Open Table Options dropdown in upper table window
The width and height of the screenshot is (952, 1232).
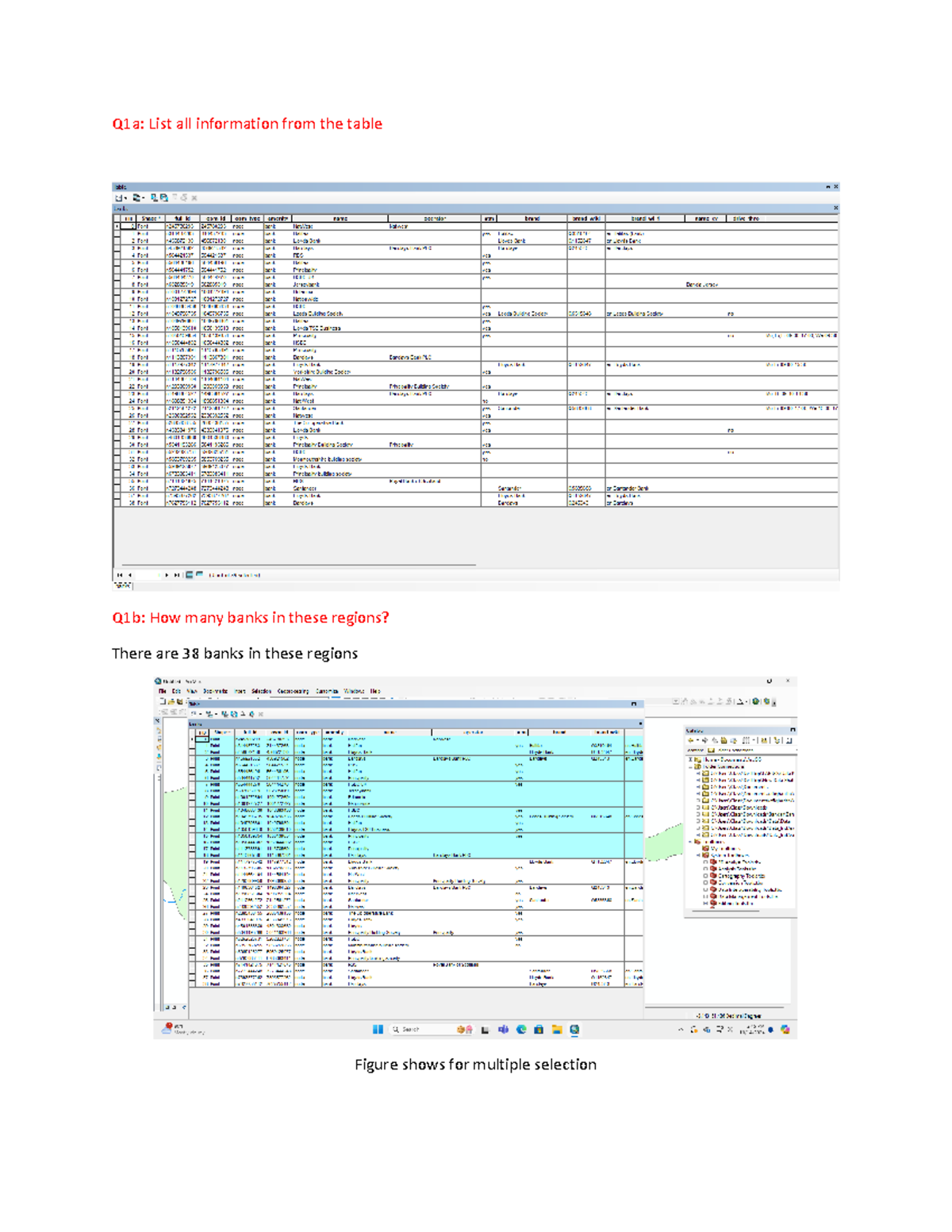(x=121, y=198)
